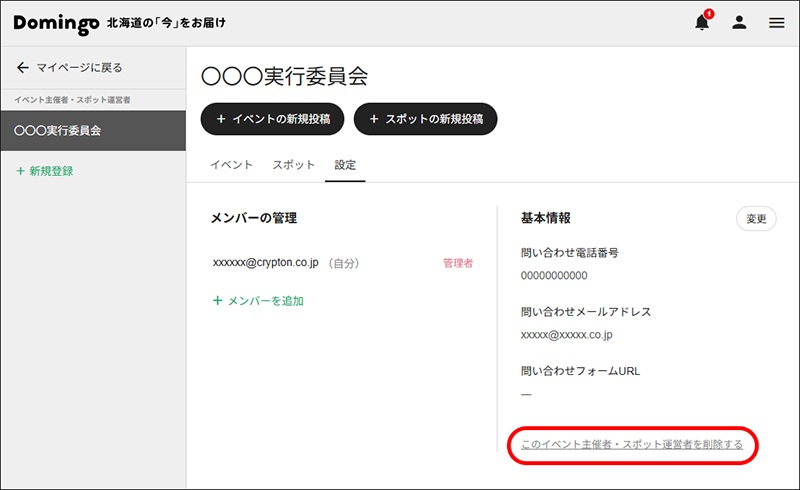Click the member email xxxxxx@crypton.co.jp
The height and width of the screenshot is (490, 800).
click(265, 262)
